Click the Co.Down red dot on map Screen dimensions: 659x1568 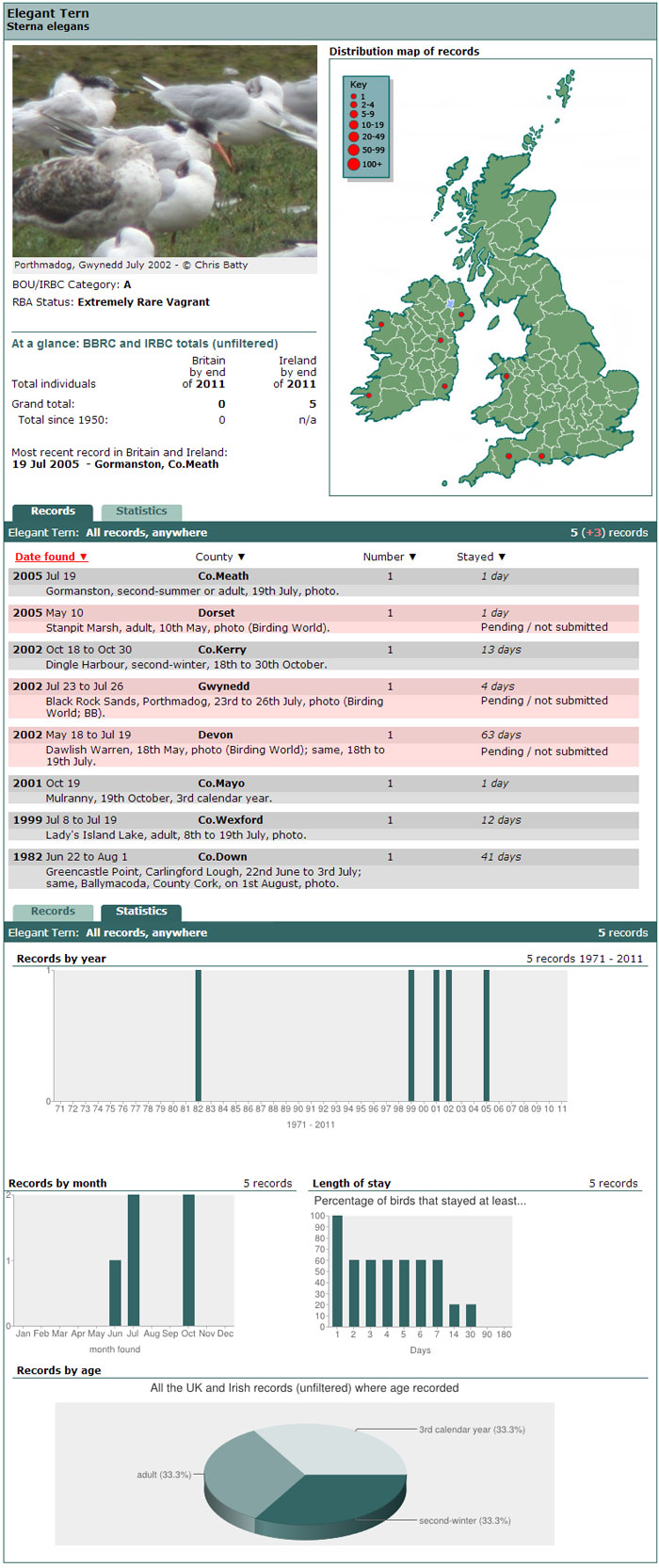[461, 315]
